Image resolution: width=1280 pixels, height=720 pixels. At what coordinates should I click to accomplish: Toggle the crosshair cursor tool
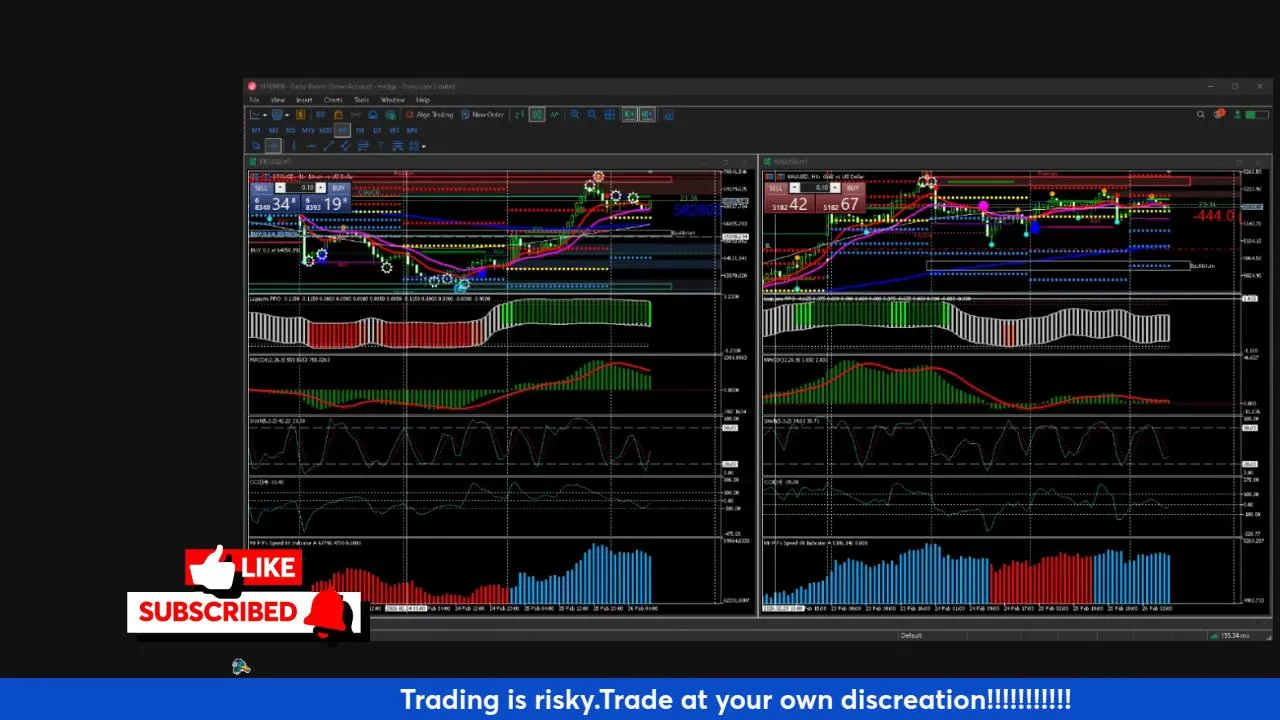click(x=273, y=146)
